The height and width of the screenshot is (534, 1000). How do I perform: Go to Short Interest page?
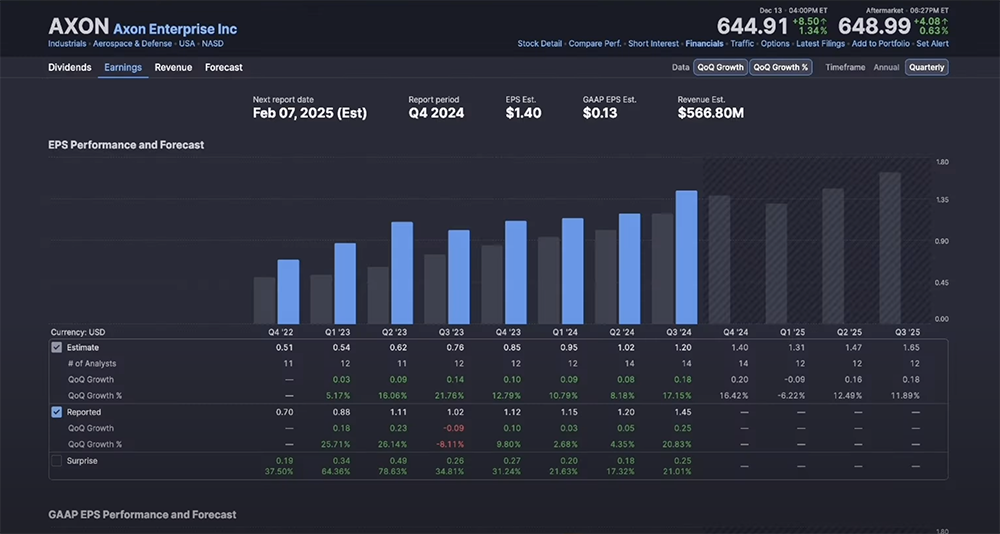654,43
